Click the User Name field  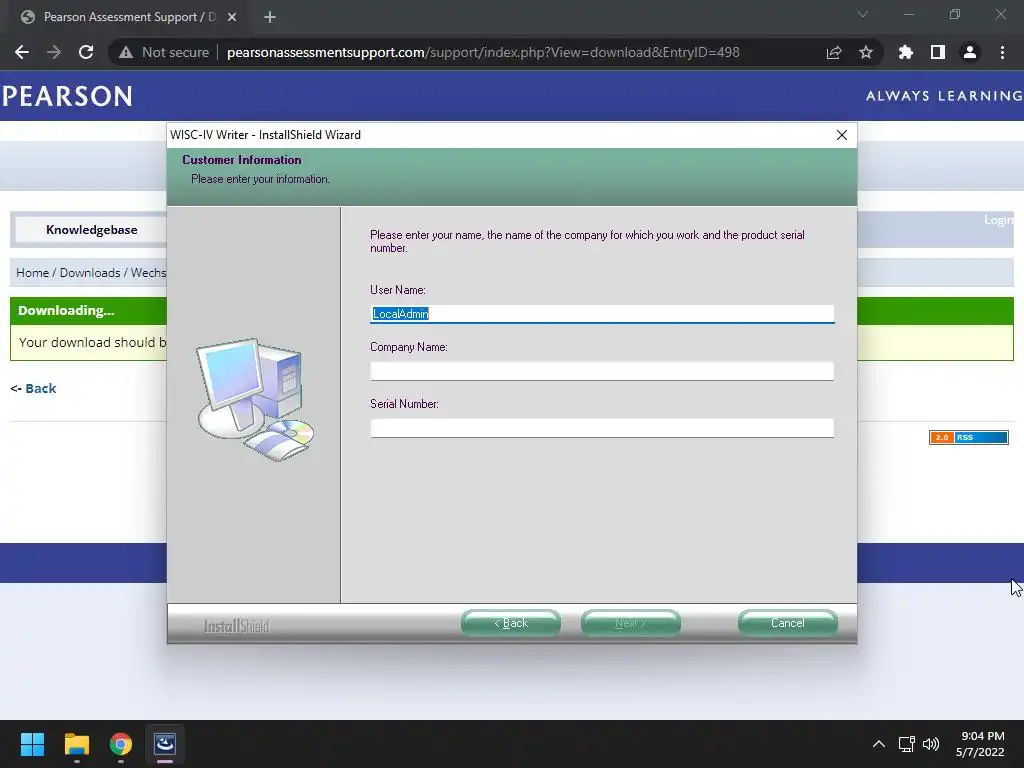[x=602, y=314]
